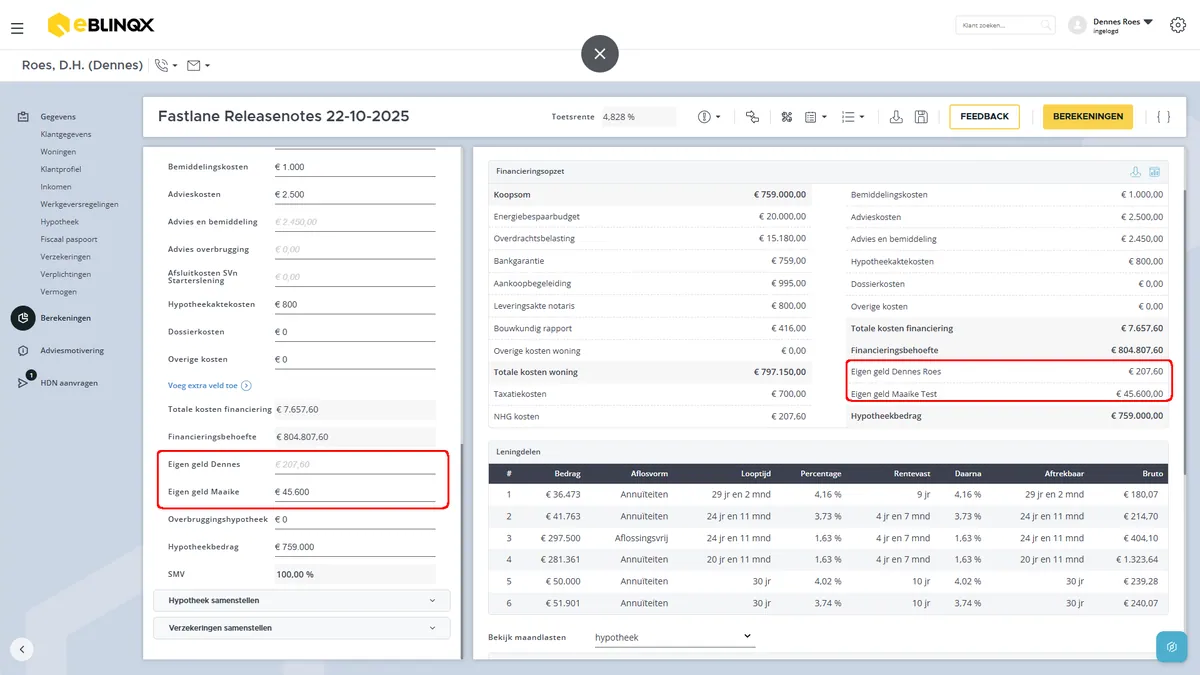Image resolution: width=1200 pixels, height=675 pixels.
Task: Open the email options dropdown
Action: click(198, 66)
